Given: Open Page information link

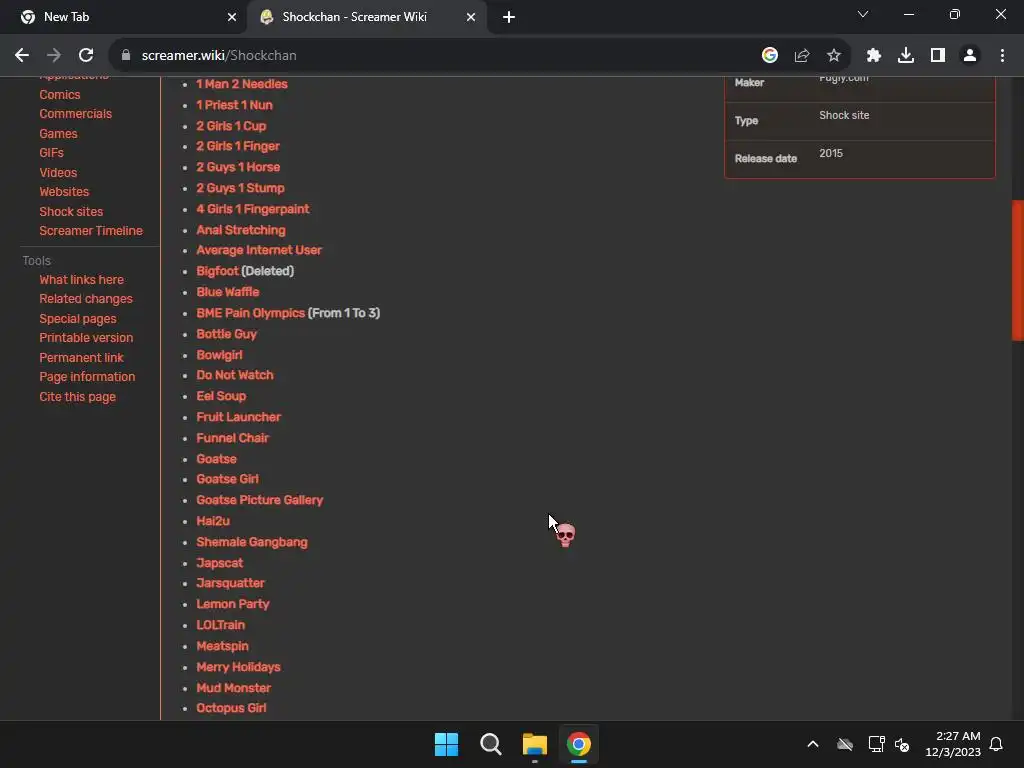Looking at the screenshot, I should (x=87, y=377).
